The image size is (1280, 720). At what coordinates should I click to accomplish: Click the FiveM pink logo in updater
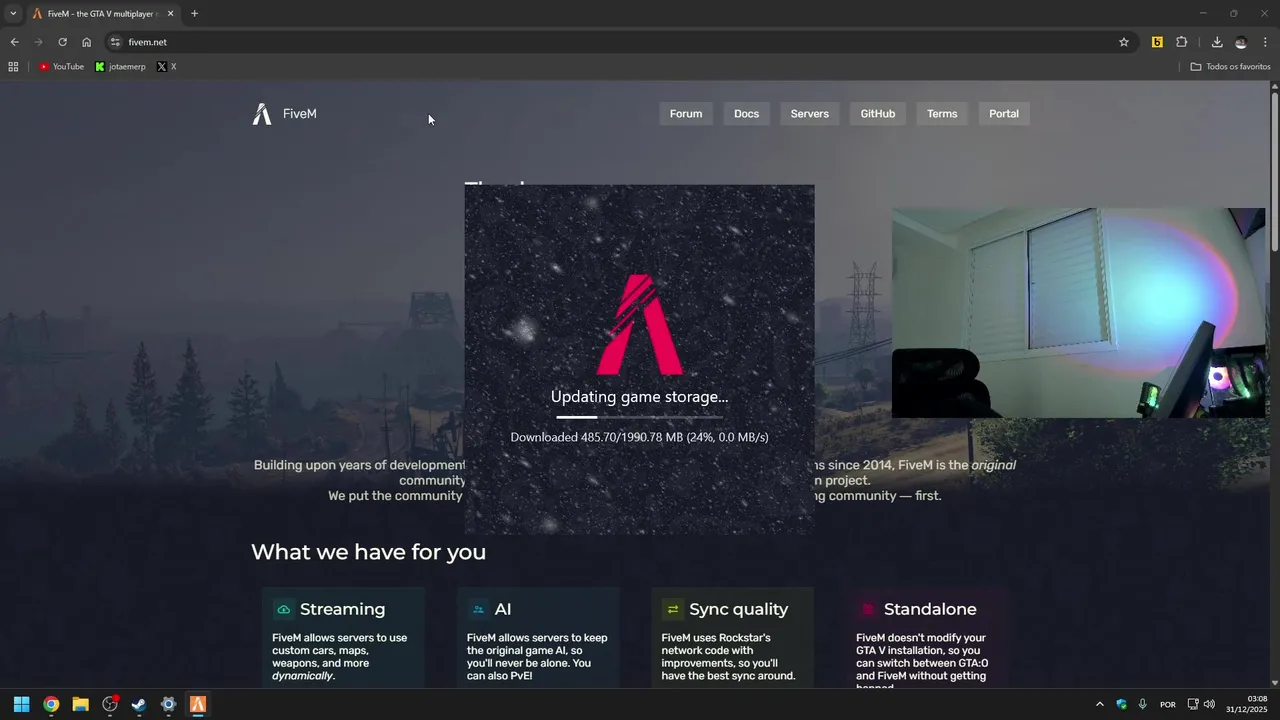(x=640, y=324)
